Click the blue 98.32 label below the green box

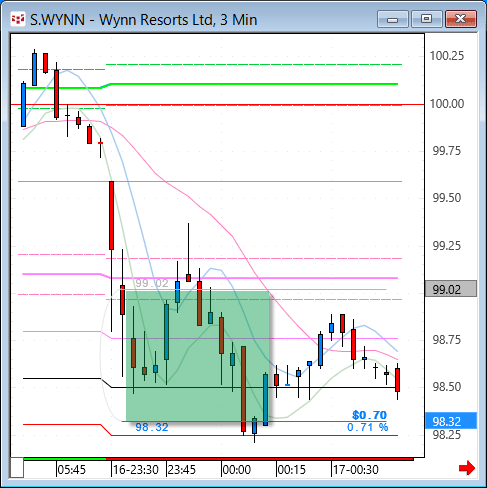point(152,427)
